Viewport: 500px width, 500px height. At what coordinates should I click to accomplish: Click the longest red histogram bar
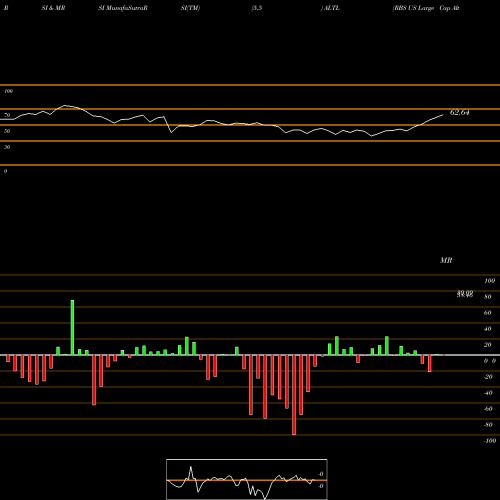point(294,395)
